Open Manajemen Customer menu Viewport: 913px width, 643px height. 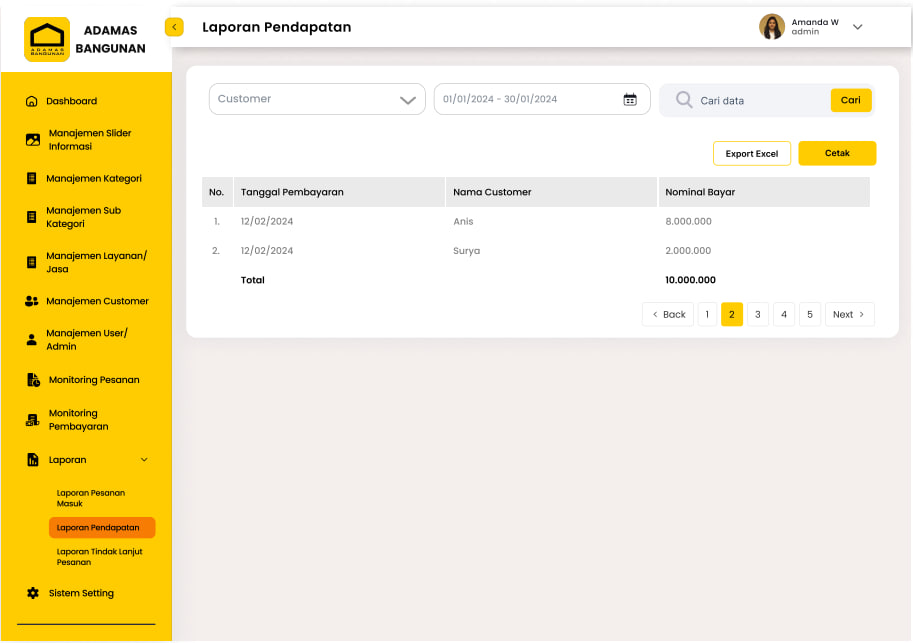97,301
